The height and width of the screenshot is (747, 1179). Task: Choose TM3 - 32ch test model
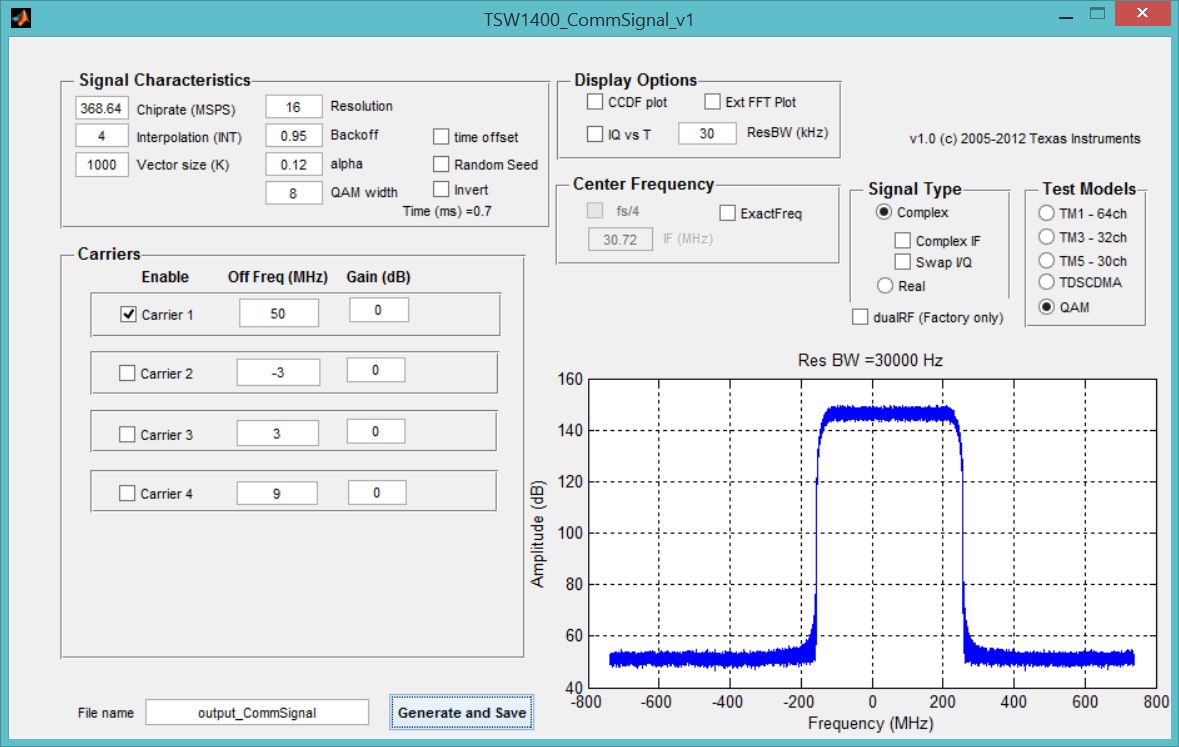tap(1046, 237)
